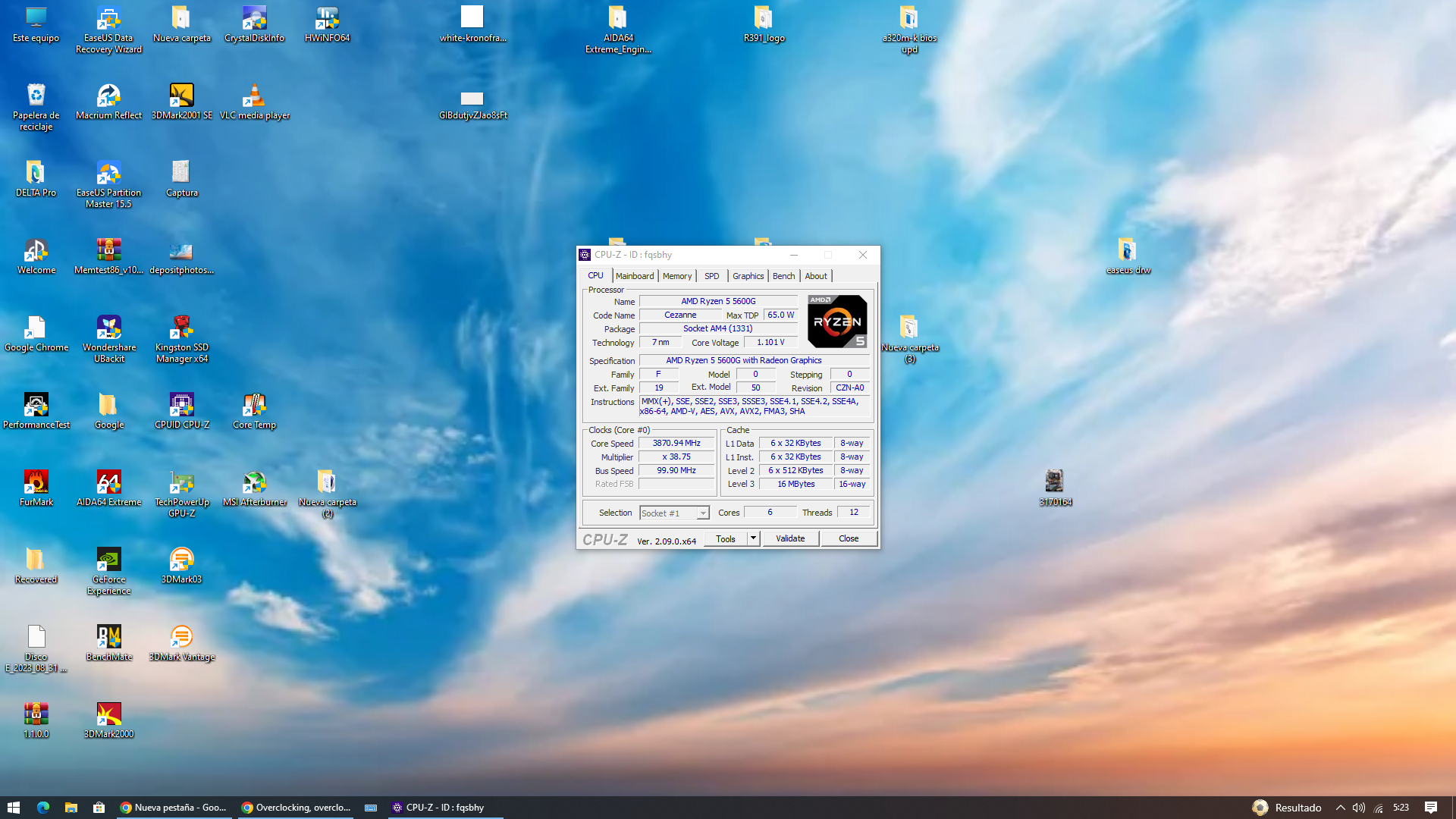1456x819 pixels.
Task: Click the Core Speed value field
Action: point(676,443)
